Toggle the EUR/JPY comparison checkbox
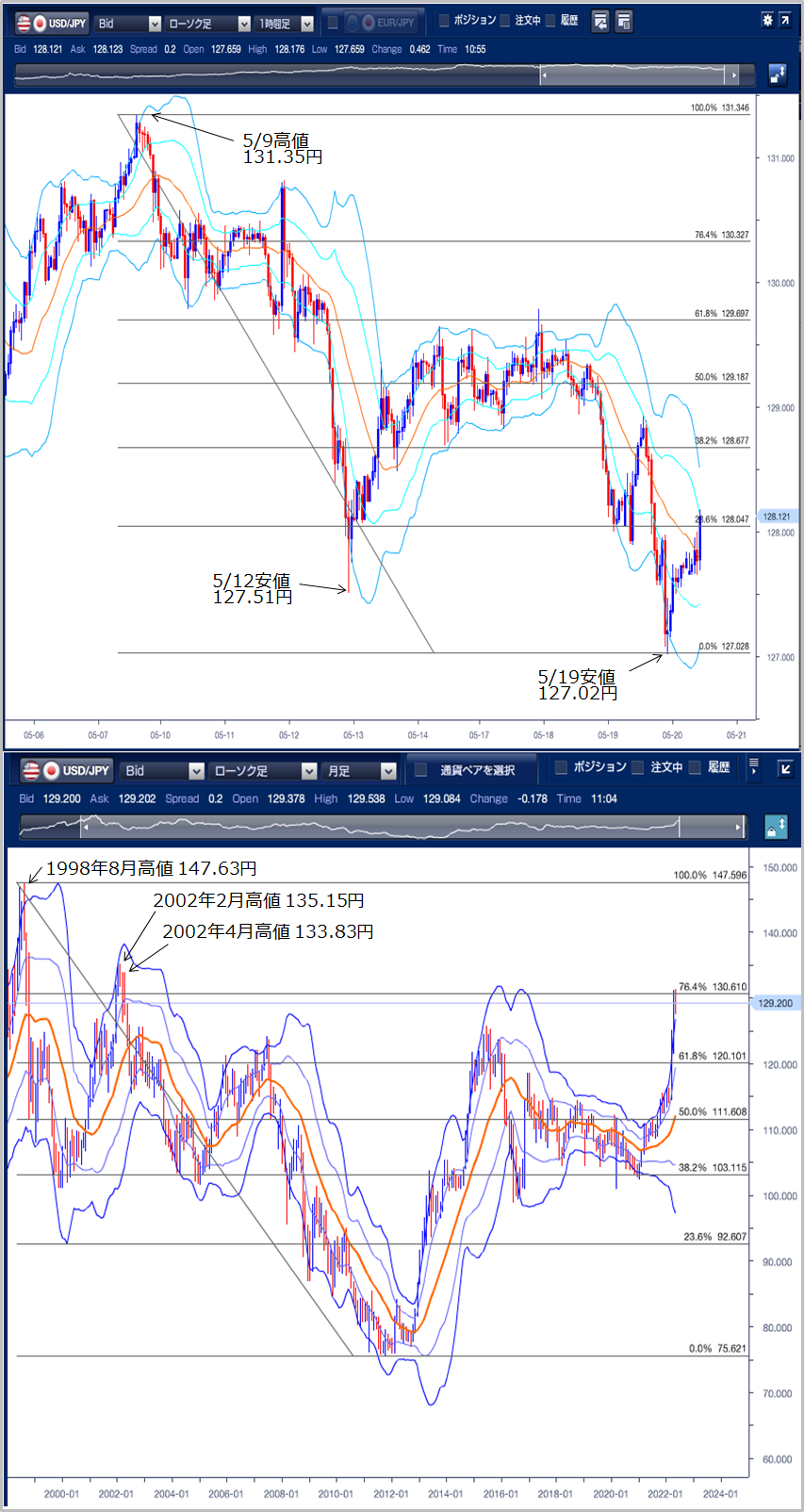This screenshot has width=804, height=1512. (x=333, y=23)
